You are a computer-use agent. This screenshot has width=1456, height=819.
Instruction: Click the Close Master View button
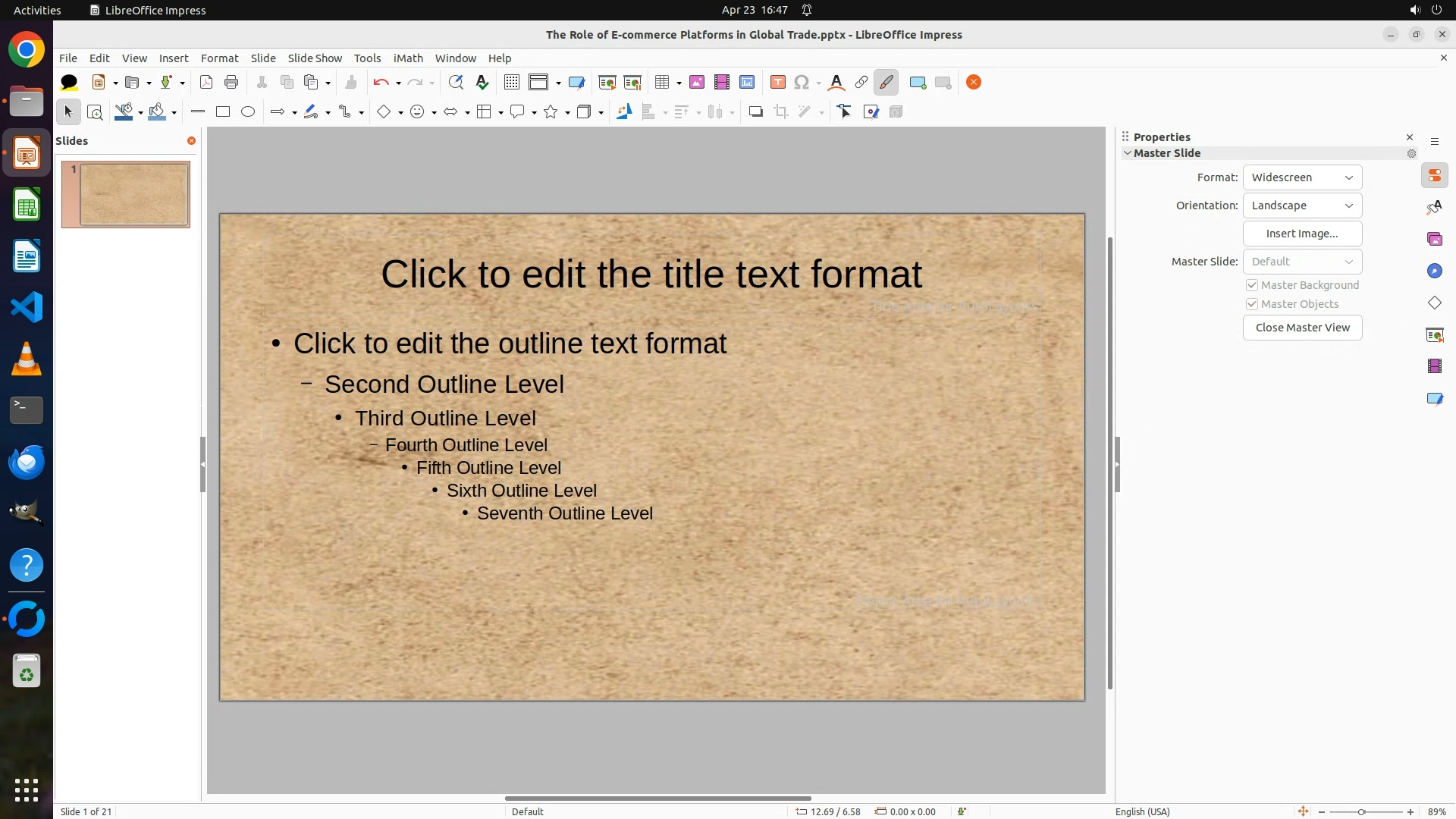1302,328
